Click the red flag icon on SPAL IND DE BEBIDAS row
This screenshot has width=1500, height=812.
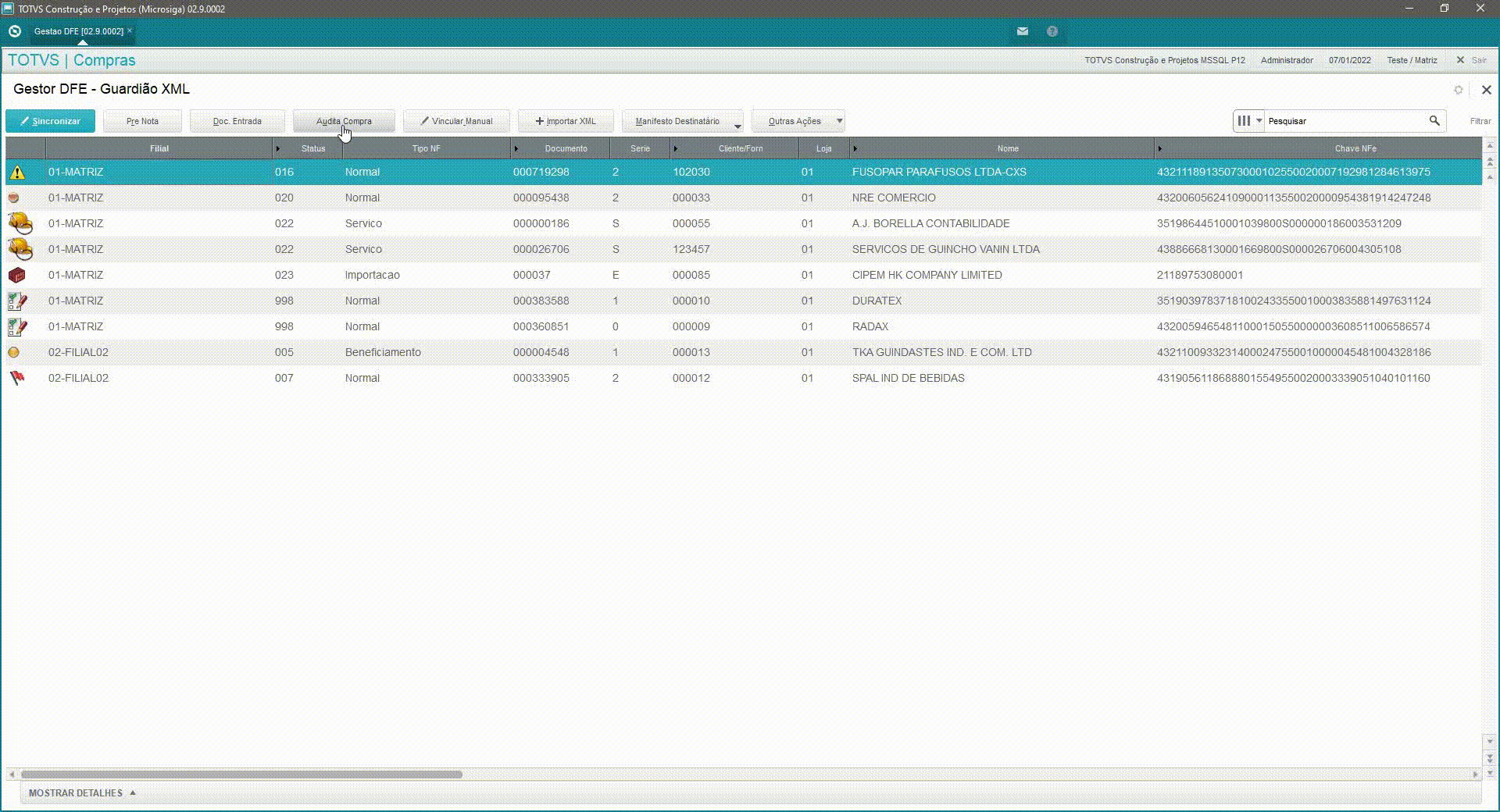click(x=16, y=378)
